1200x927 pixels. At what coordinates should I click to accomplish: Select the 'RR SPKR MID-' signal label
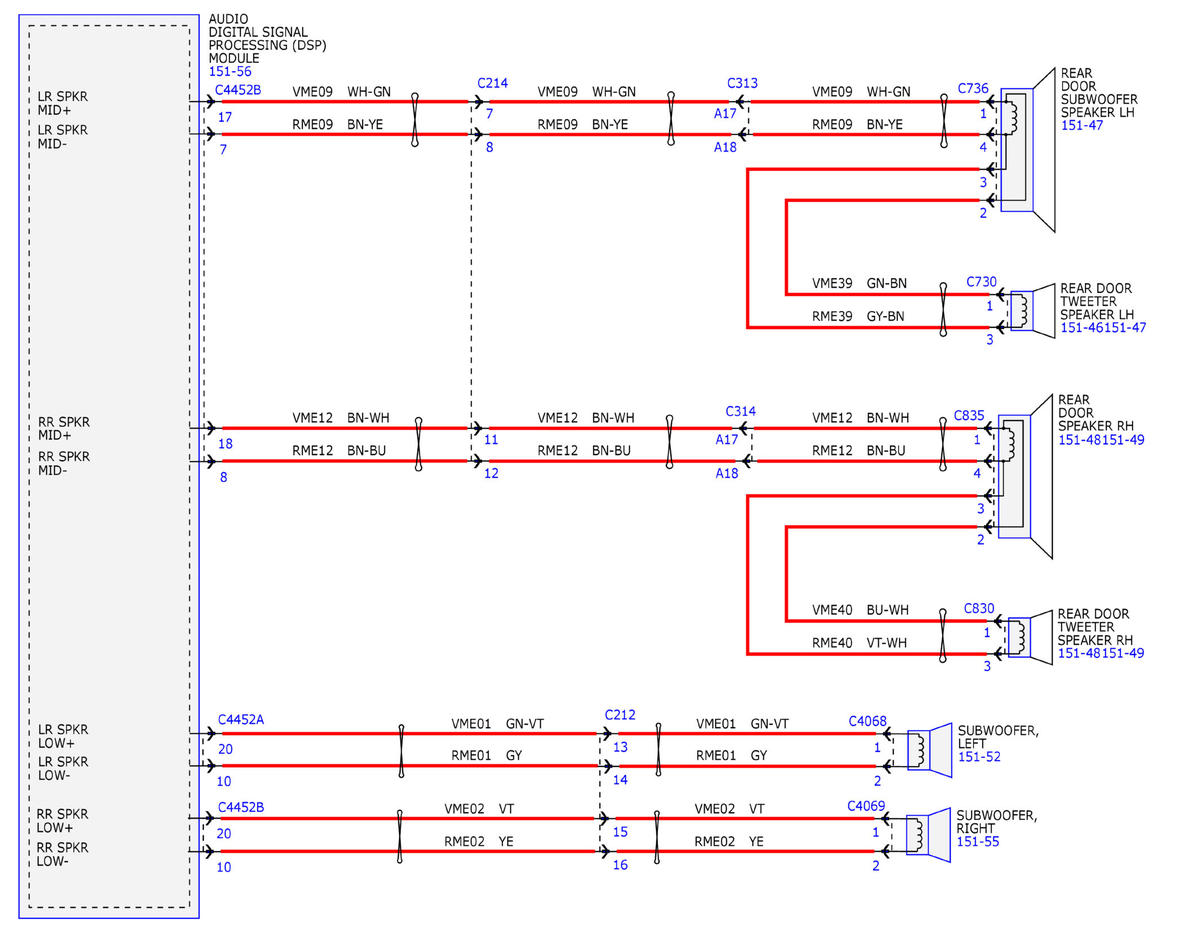(x=63, y=463)
